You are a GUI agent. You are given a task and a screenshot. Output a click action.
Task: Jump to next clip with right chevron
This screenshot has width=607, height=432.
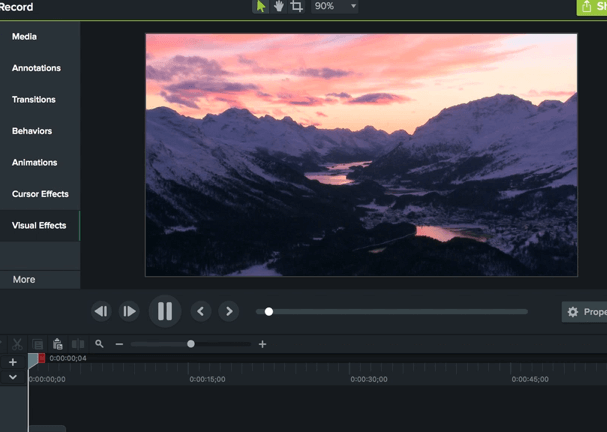tap(229, 311)
